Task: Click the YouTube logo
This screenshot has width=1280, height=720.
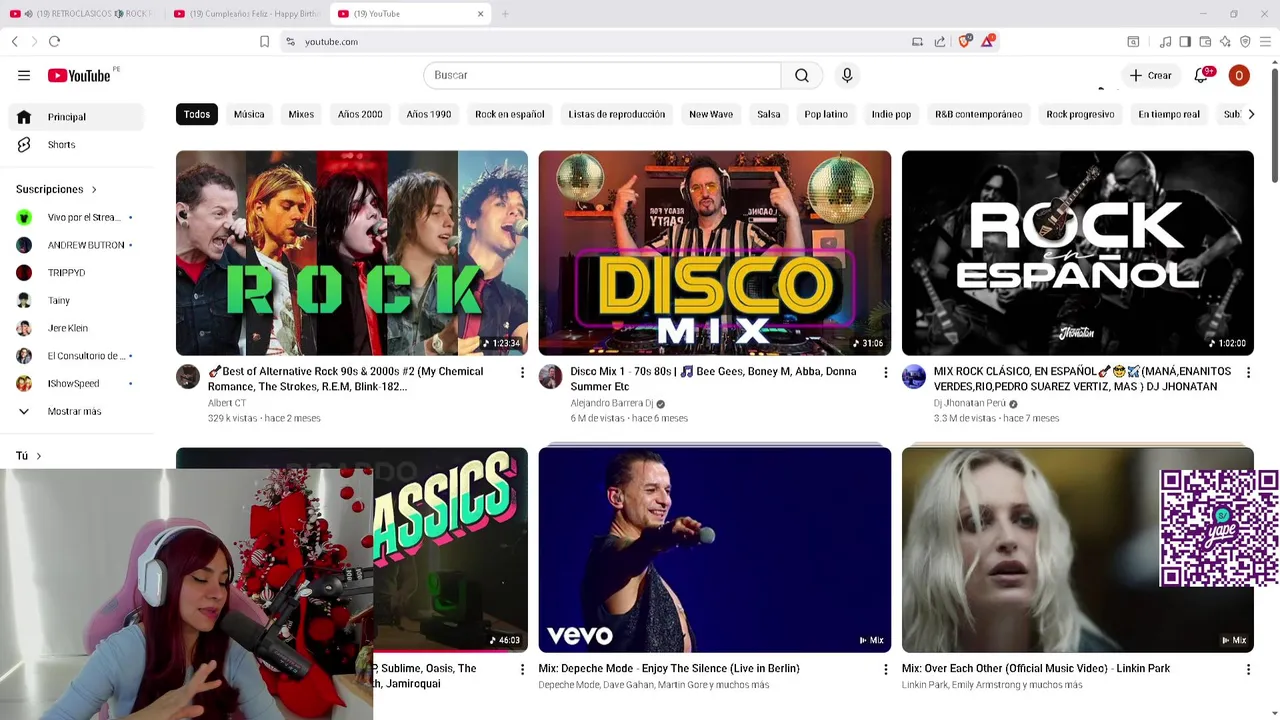Action: point(80,75)
